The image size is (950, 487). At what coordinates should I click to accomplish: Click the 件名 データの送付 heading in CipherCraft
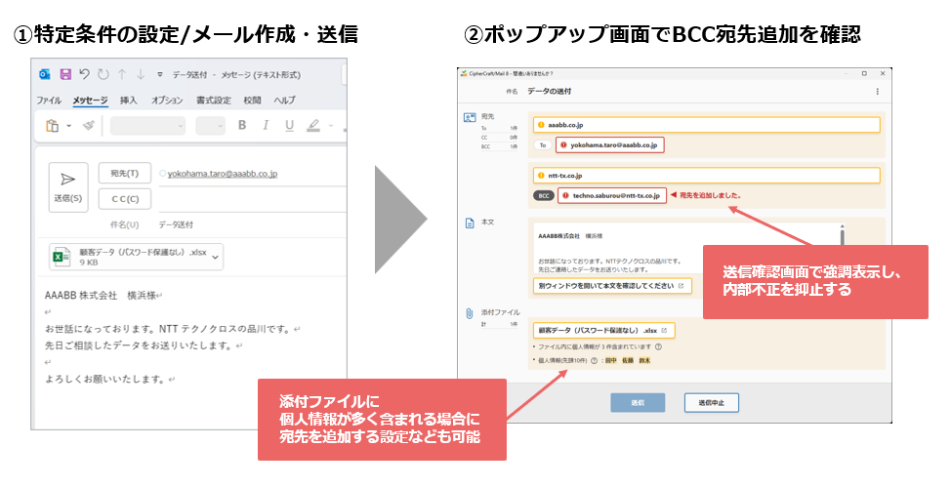pyautogui.click(x=549, y=91)
